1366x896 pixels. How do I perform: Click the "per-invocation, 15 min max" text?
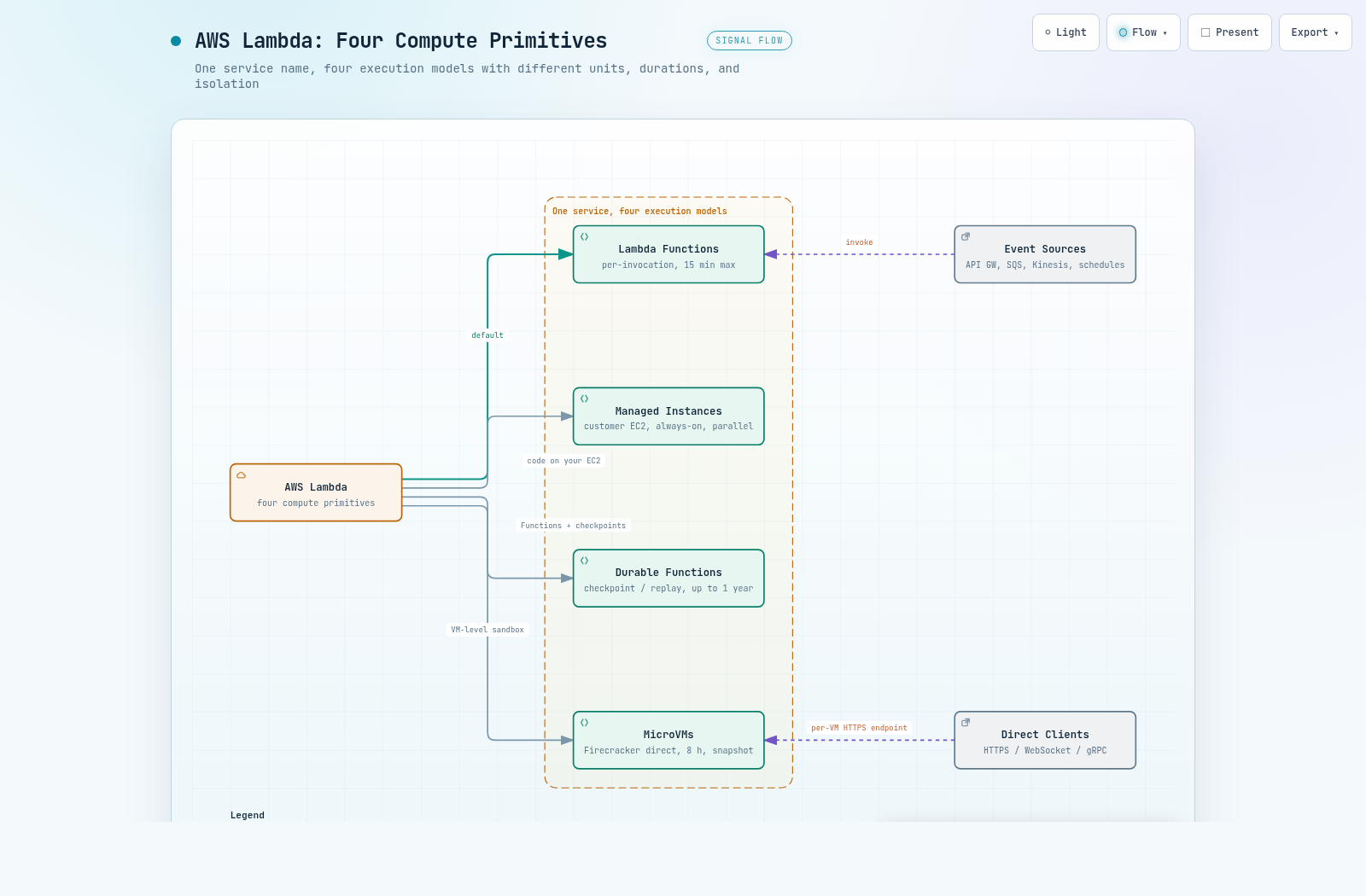[x=668, y=265]
